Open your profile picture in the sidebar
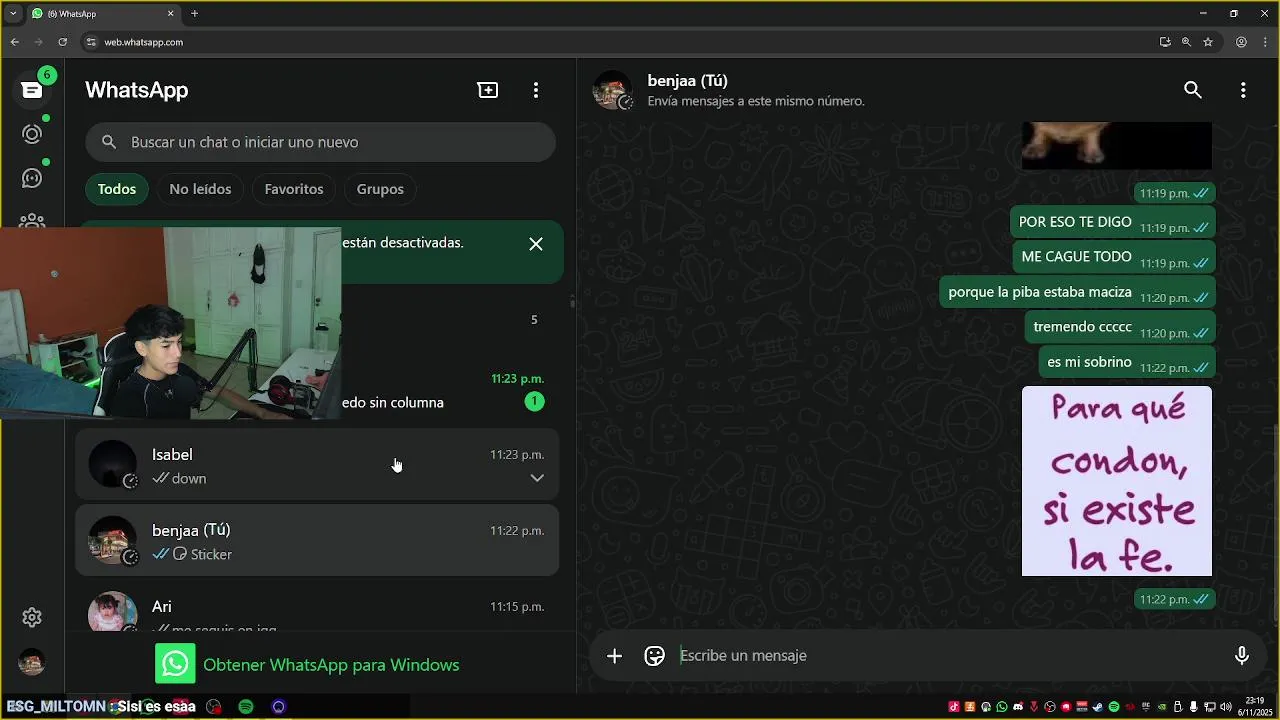 [x=32, y=662]
